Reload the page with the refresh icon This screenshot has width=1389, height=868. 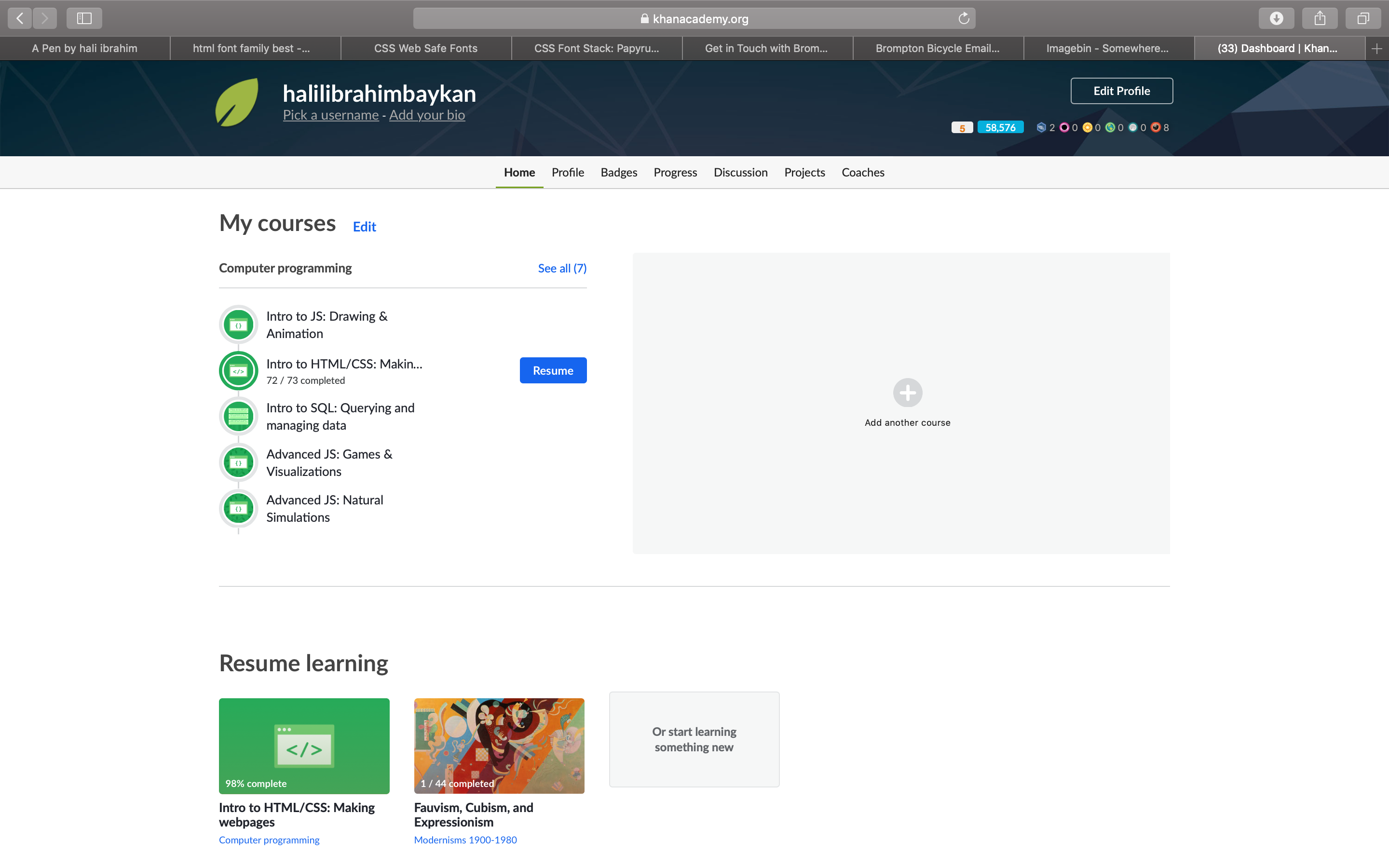pos(964,18)
